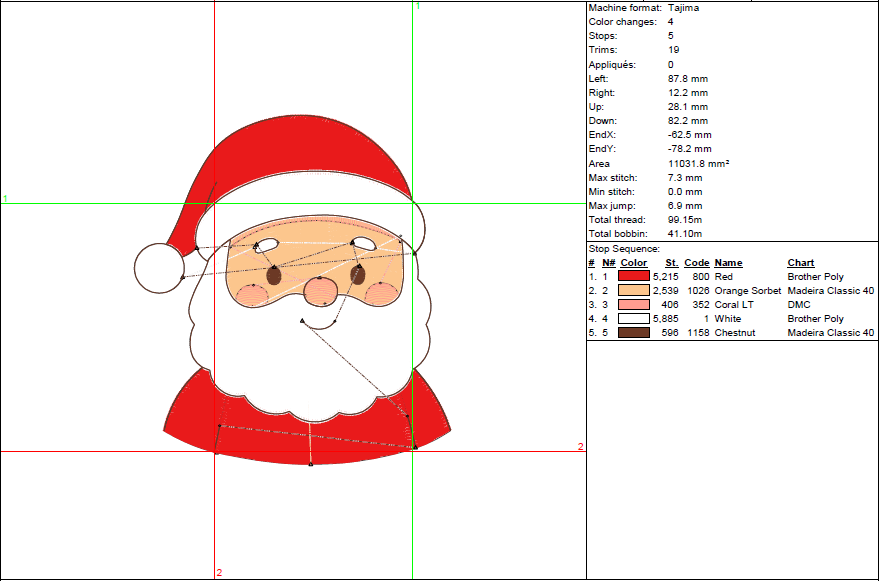880x581 pixels.
Task: Choose the White thread color swatch
Action: coord(634,318)
